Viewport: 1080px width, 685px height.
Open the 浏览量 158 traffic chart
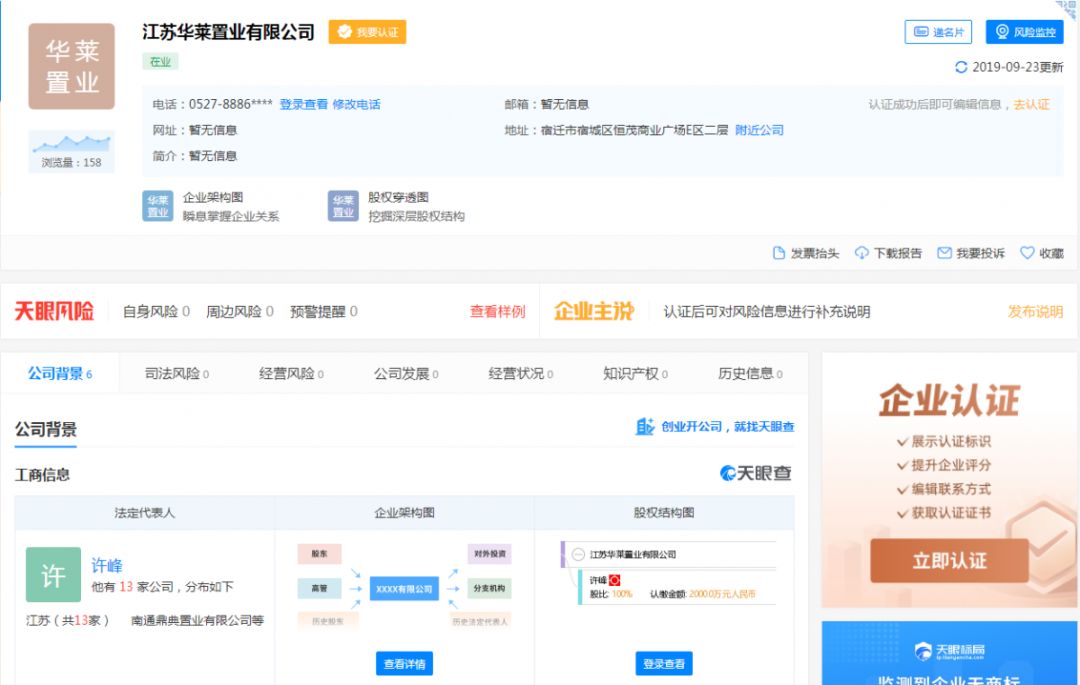pos(71,151)
